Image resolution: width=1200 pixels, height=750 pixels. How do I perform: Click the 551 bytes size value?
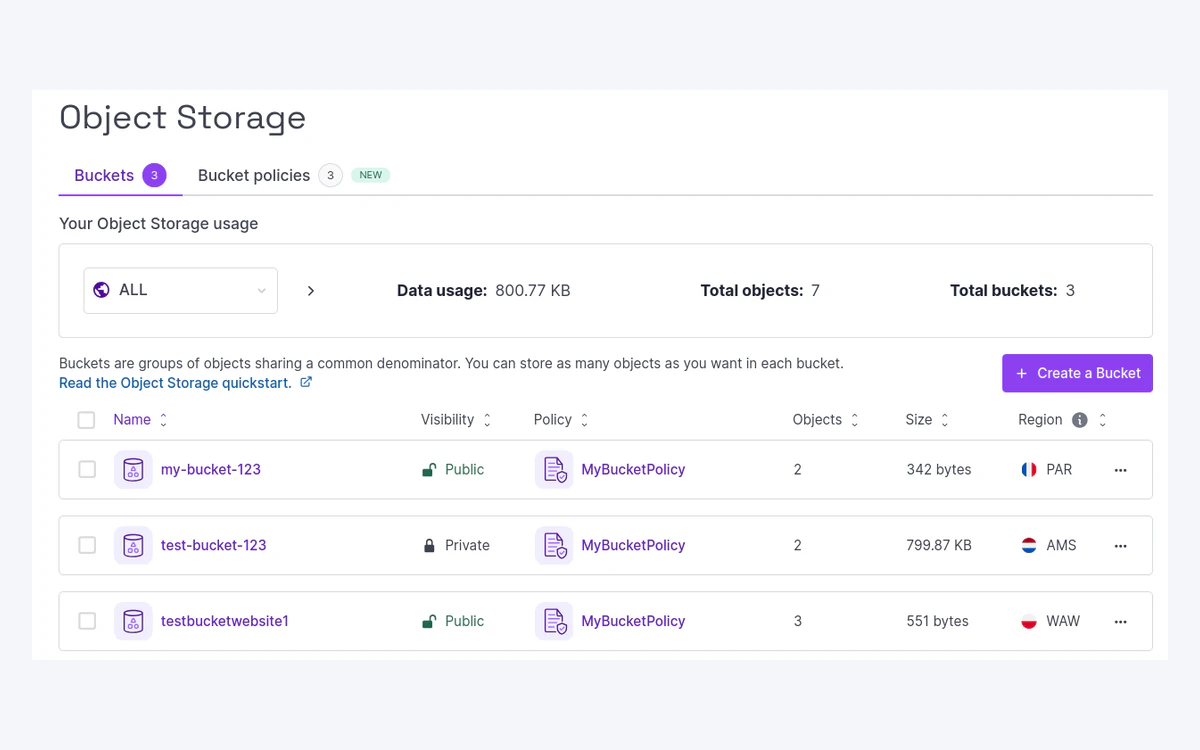pos(937,622)
